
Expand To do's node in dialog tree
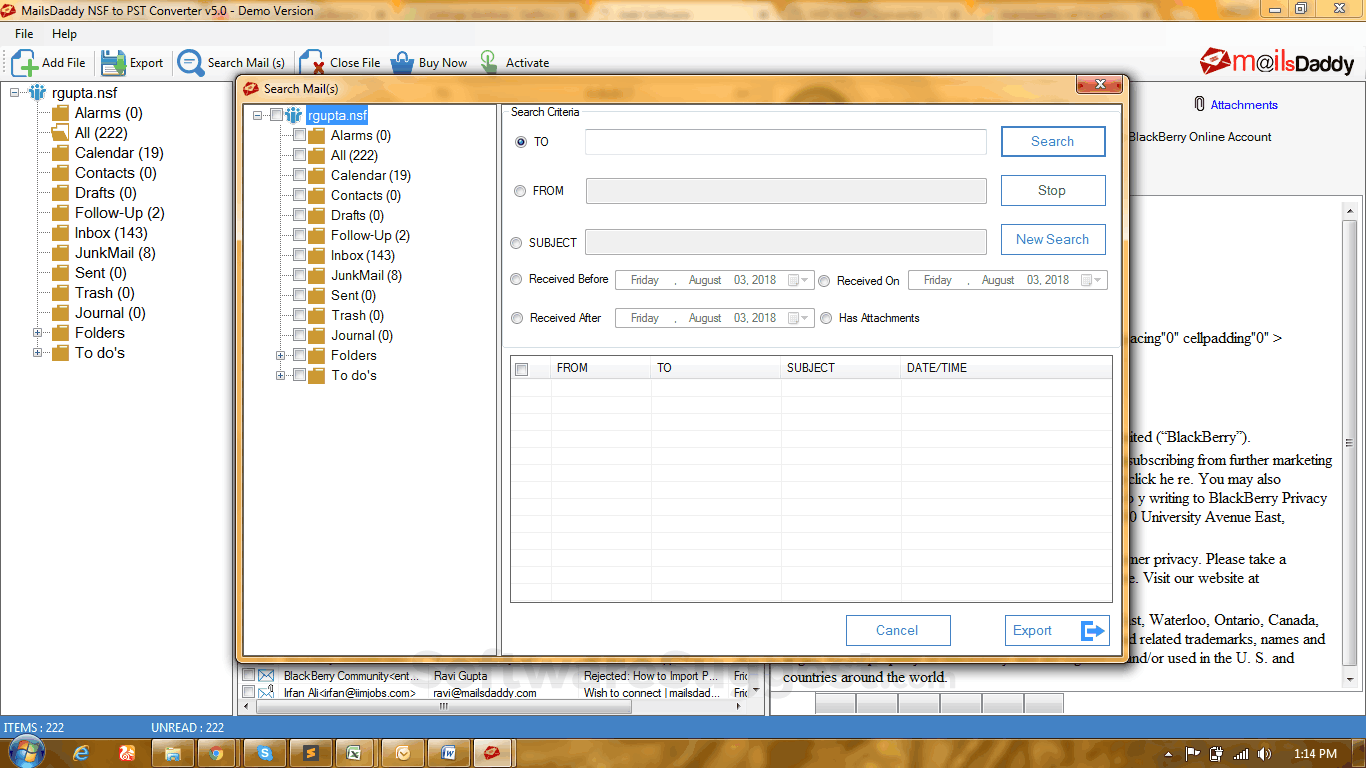click(281, 375)
